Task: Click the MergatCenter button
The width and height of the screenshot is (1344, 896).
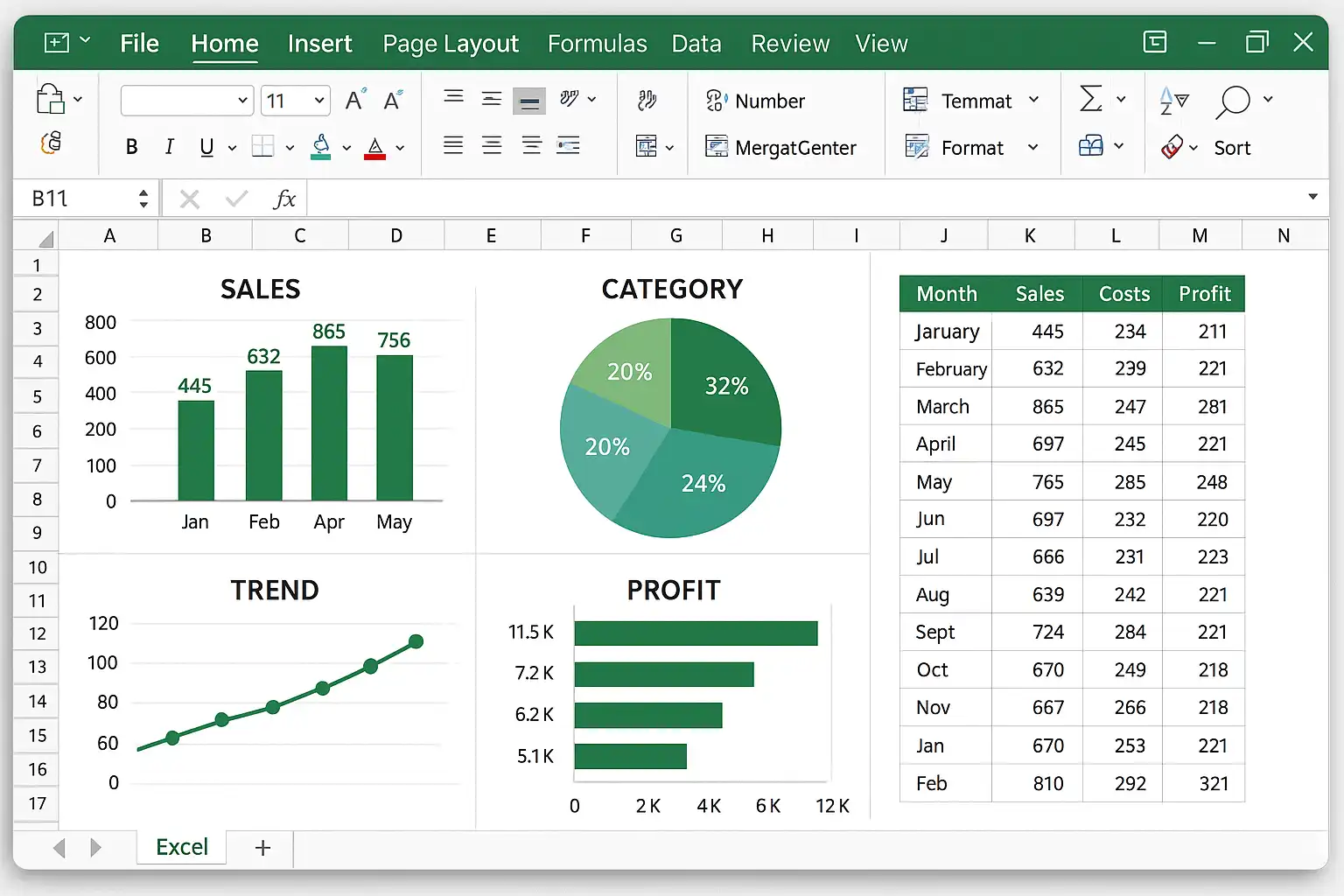Action: pos(780,147)
